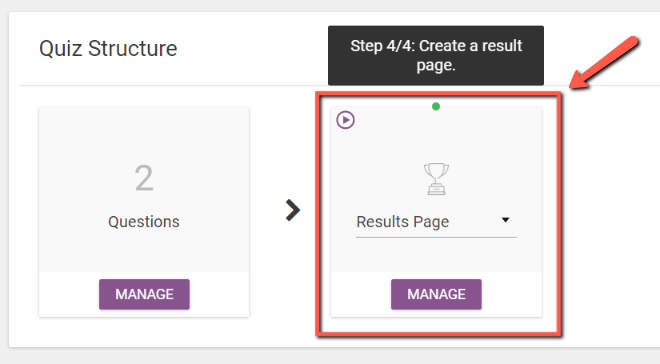Select the Results Page combo box text
Image resolution: width=660 pixels, height=364 pixels.
[x=402, y=222]
